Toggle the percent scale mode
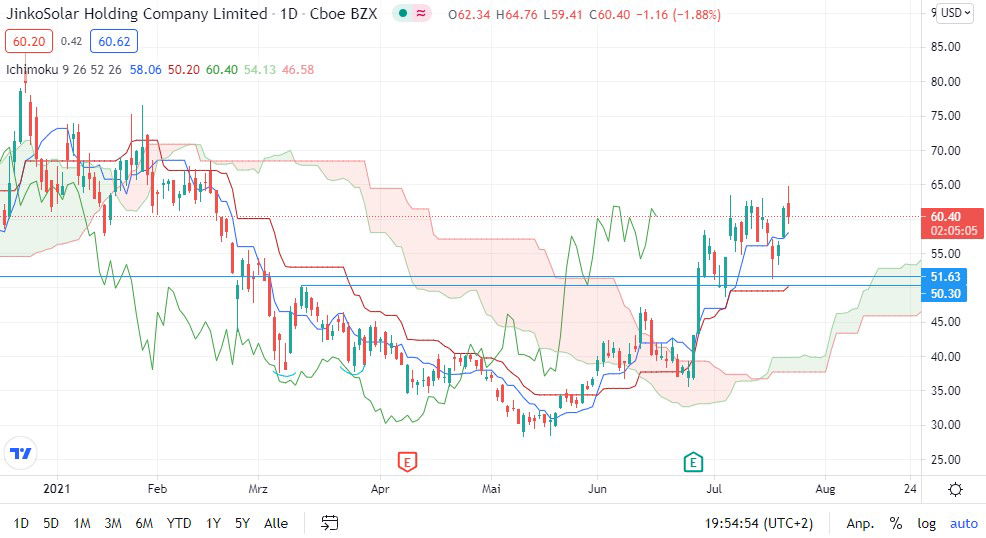This screenshot has width=986, height=538. click(x=895, y=523)
